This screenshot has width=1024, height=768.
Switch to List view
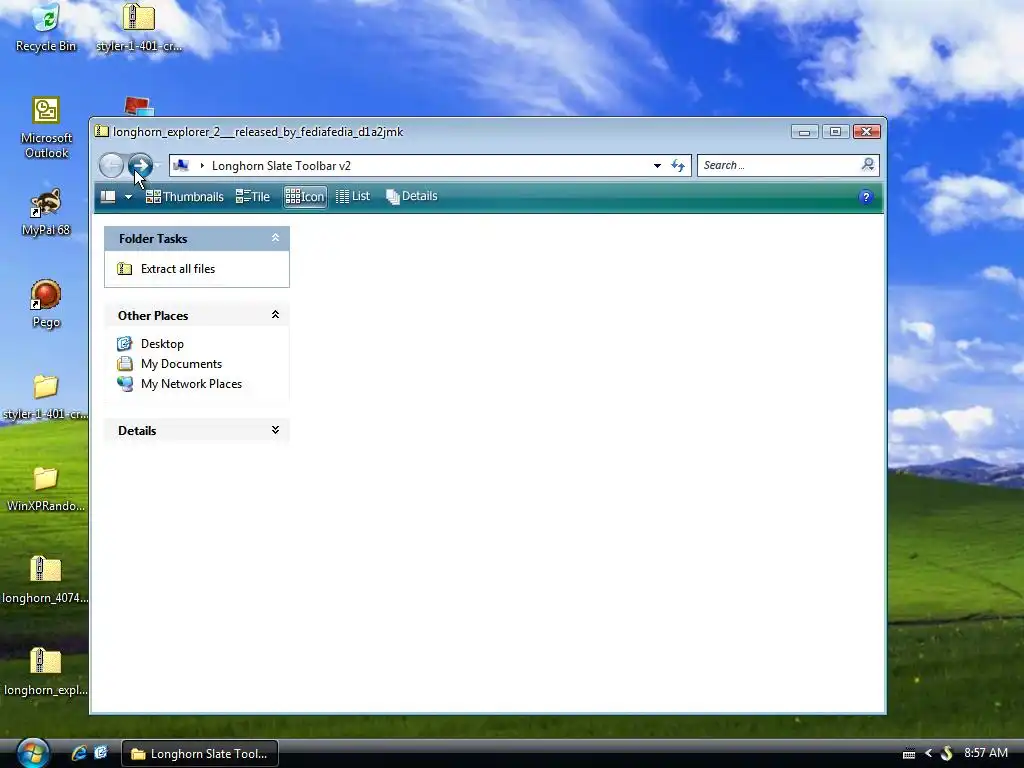[353, 196]
